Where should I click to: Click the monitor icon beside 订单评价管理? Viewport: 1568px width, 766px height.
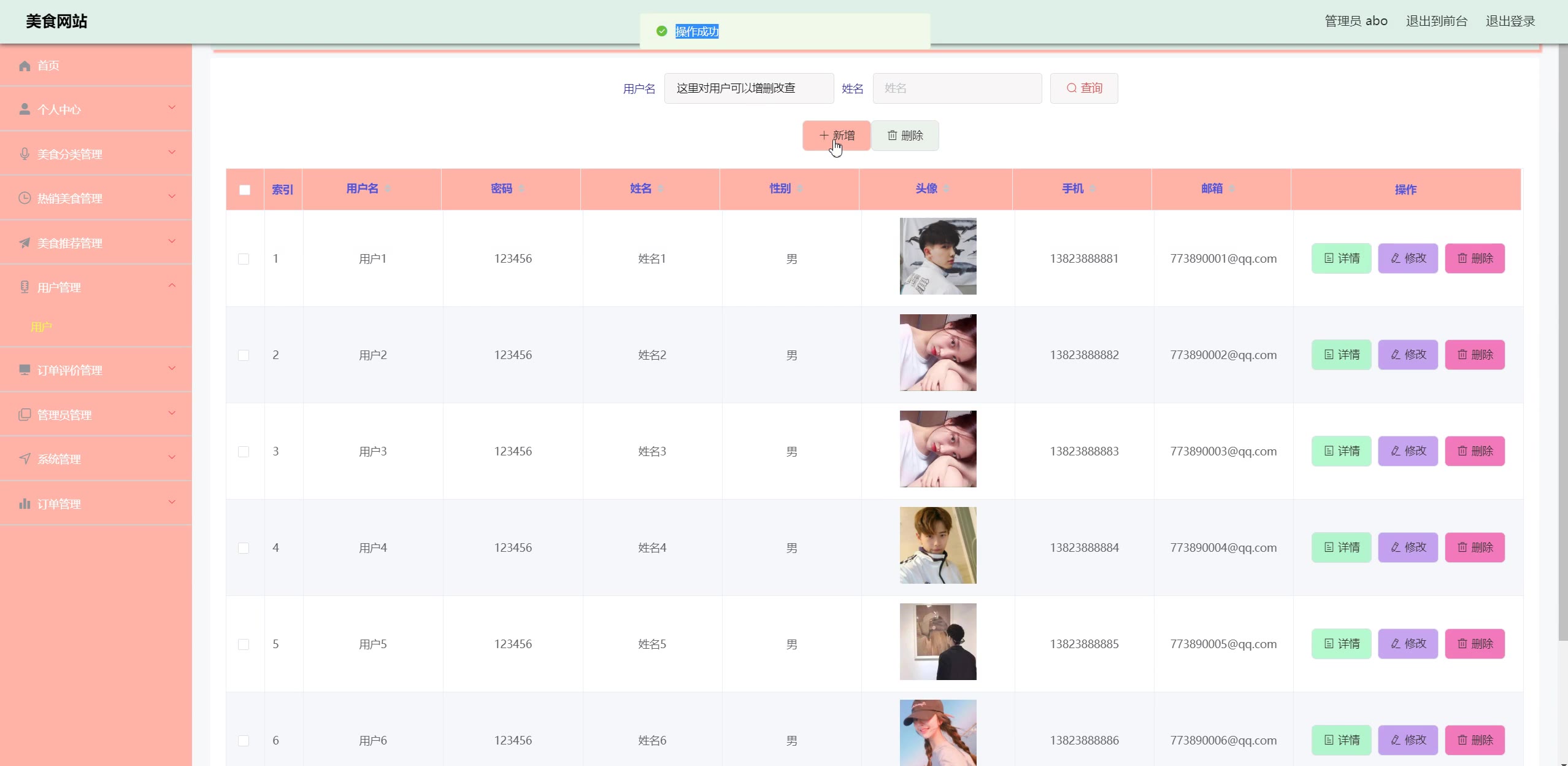pyautogui.click(x=25, y=369)
